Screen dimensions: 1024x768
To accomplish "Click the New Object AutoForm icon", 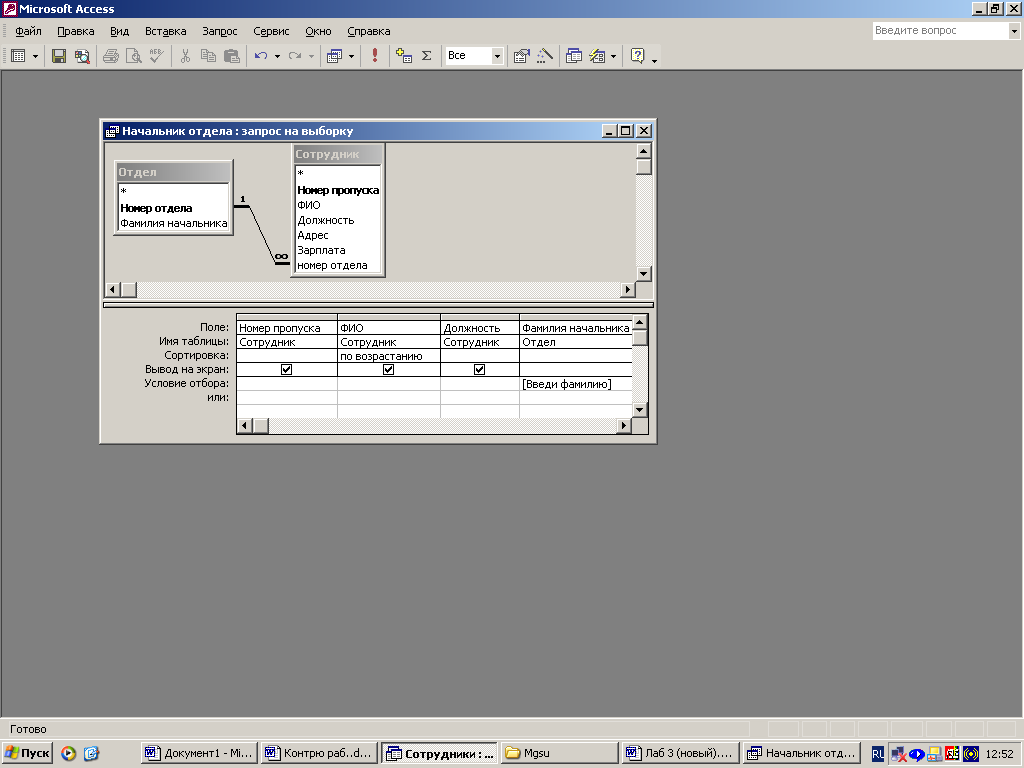I will [597, 56].
